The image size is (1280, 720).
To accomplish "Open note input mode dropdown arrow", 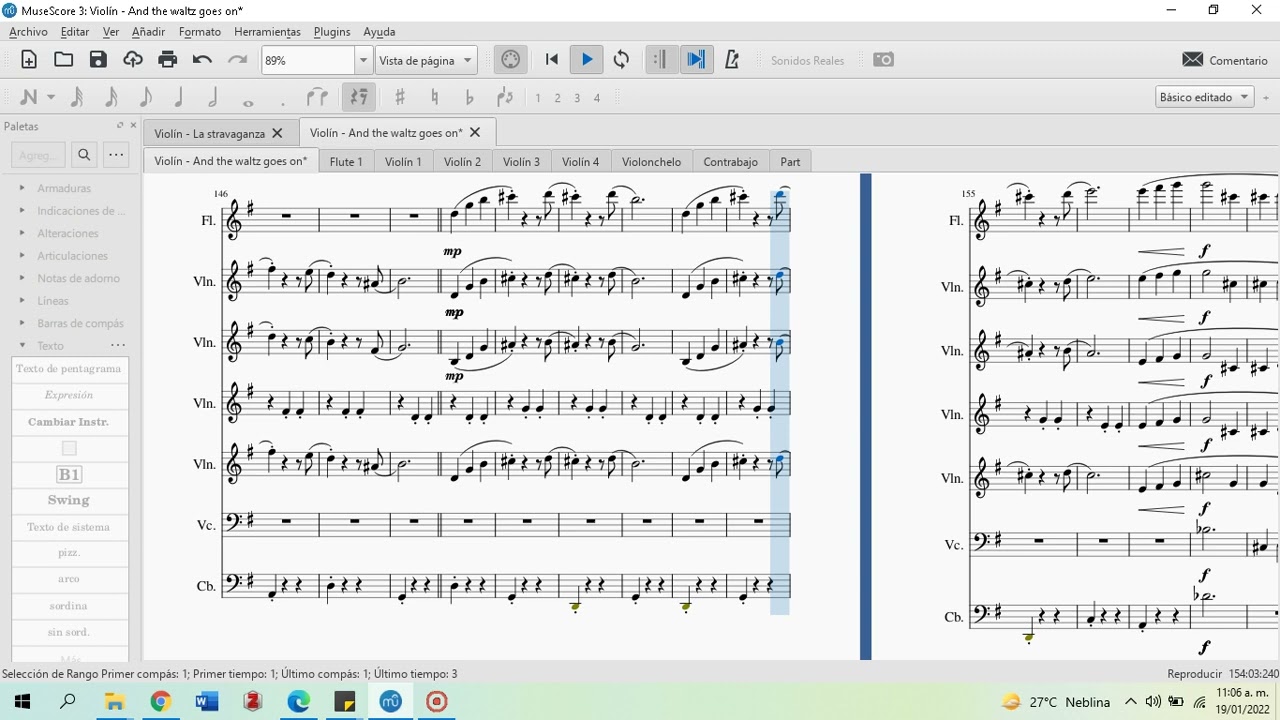I will (51, 97).
